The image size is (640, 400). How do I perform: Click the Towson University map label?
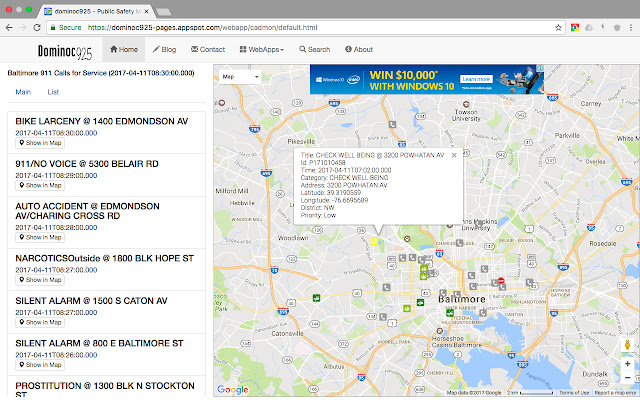[x=466, y=115]
